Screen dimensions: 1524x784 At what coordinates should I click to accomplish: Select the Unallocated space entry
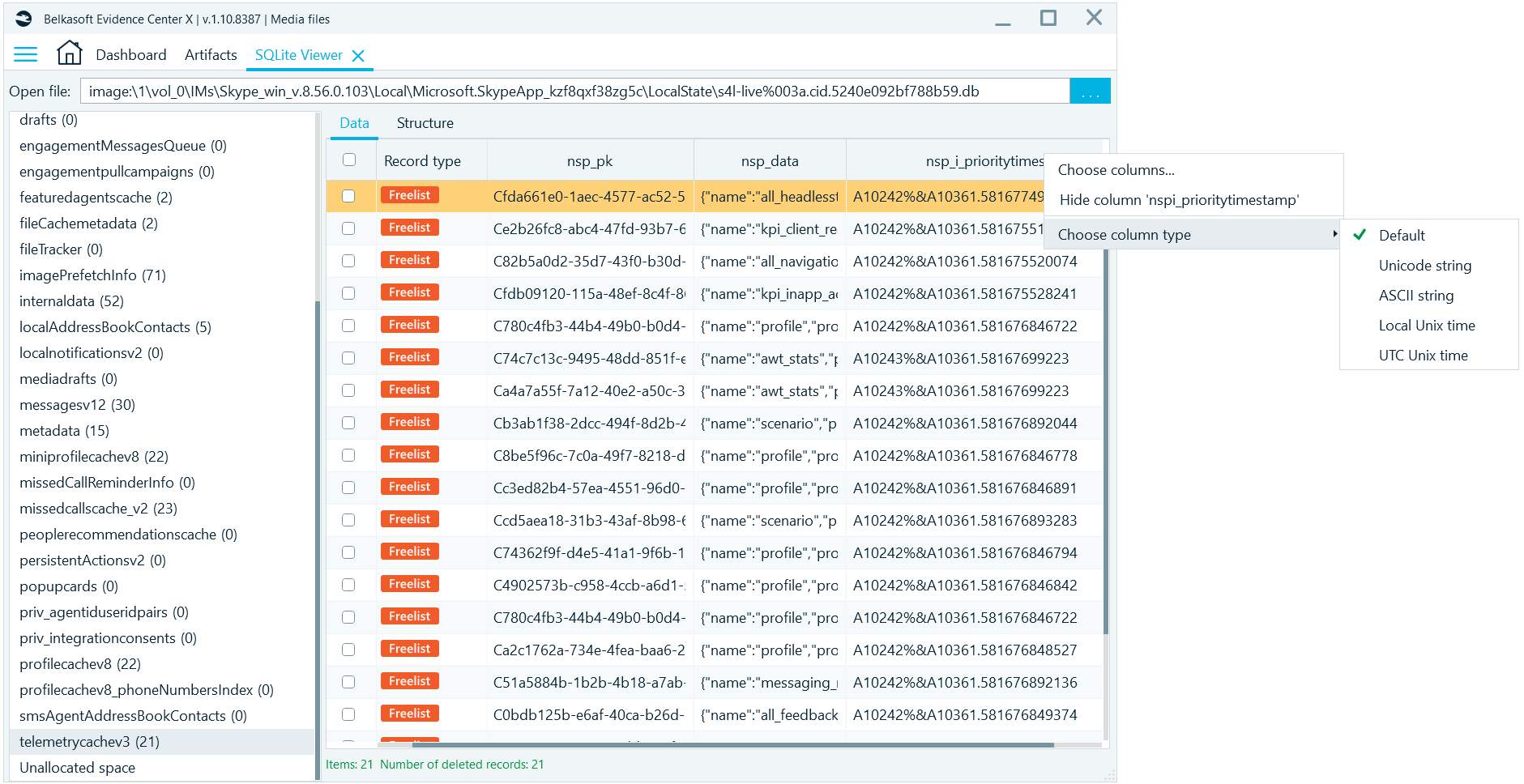pyautogui.click(x=162, y=768)
